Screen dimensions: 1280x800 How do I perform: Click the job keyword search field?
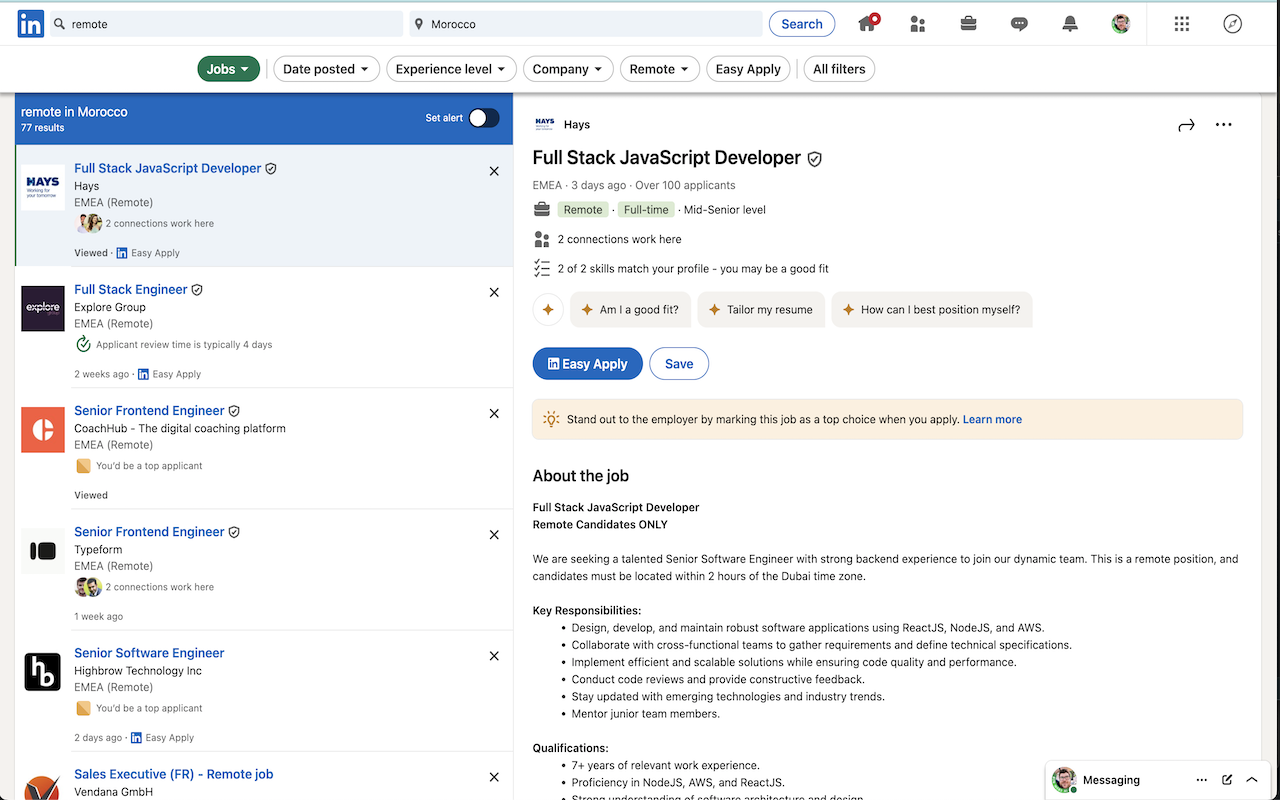(x=227, y=24)
